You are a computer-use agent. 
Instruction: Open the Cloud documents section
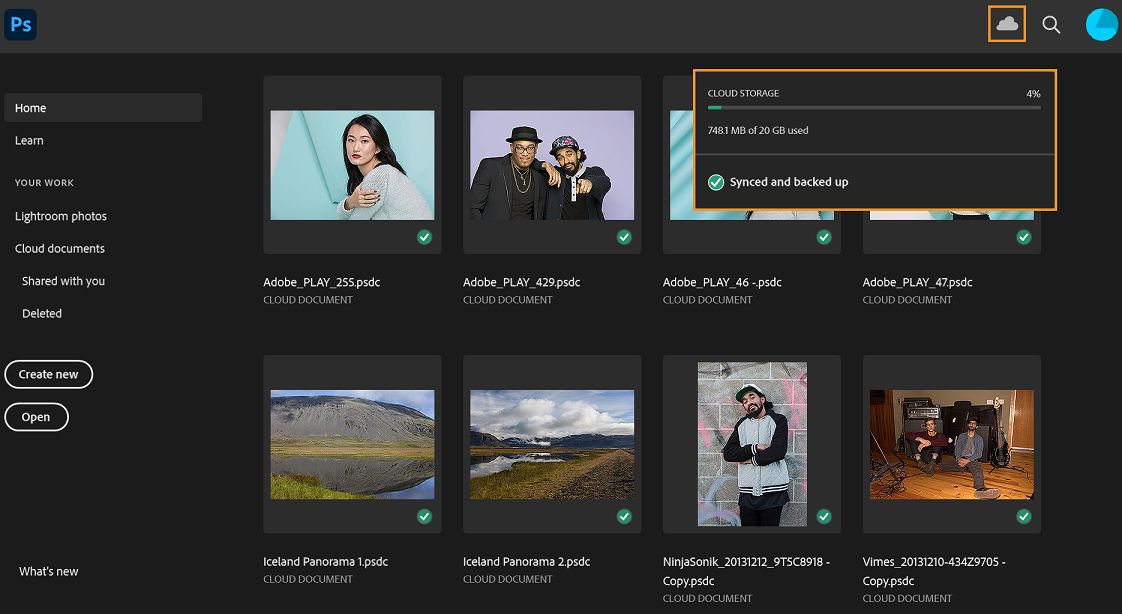[61, 248]
